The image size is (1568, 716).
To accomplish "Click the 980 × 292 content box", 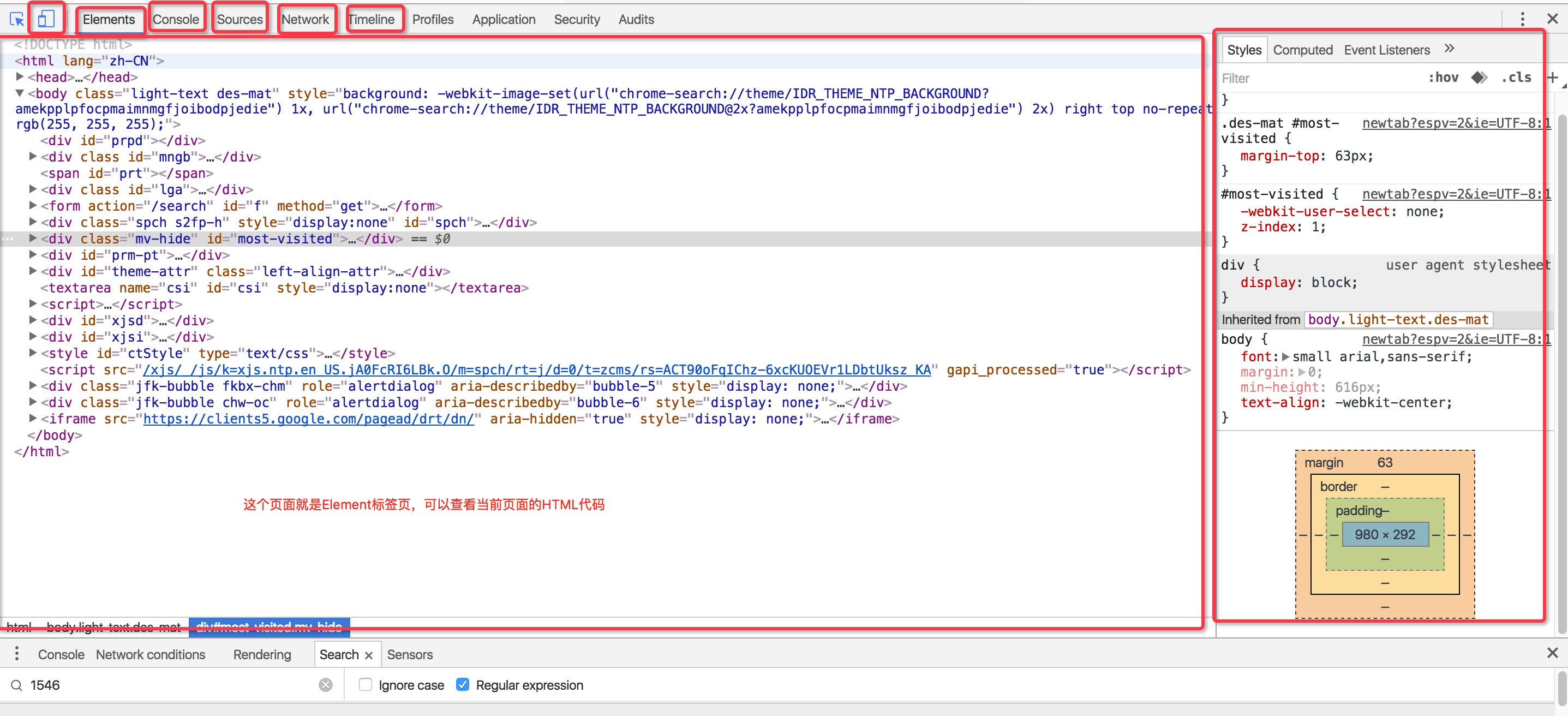I will (1385, 535).
